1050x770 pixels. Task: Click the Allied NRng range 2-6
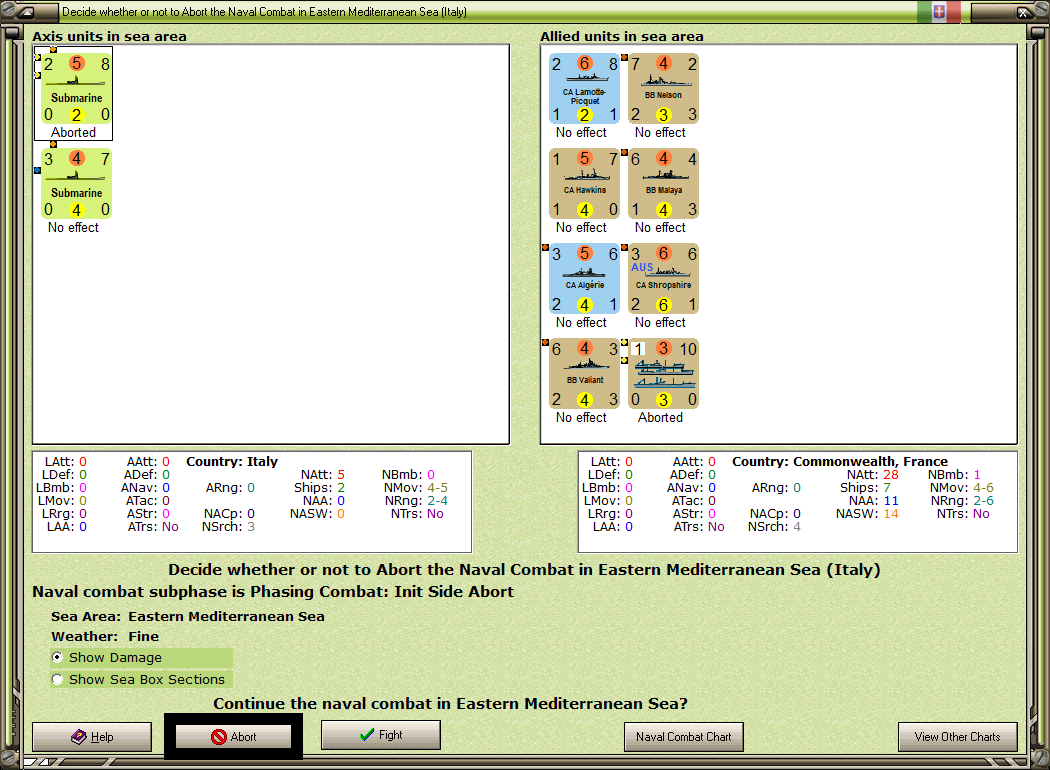click(x=983, y=501)
